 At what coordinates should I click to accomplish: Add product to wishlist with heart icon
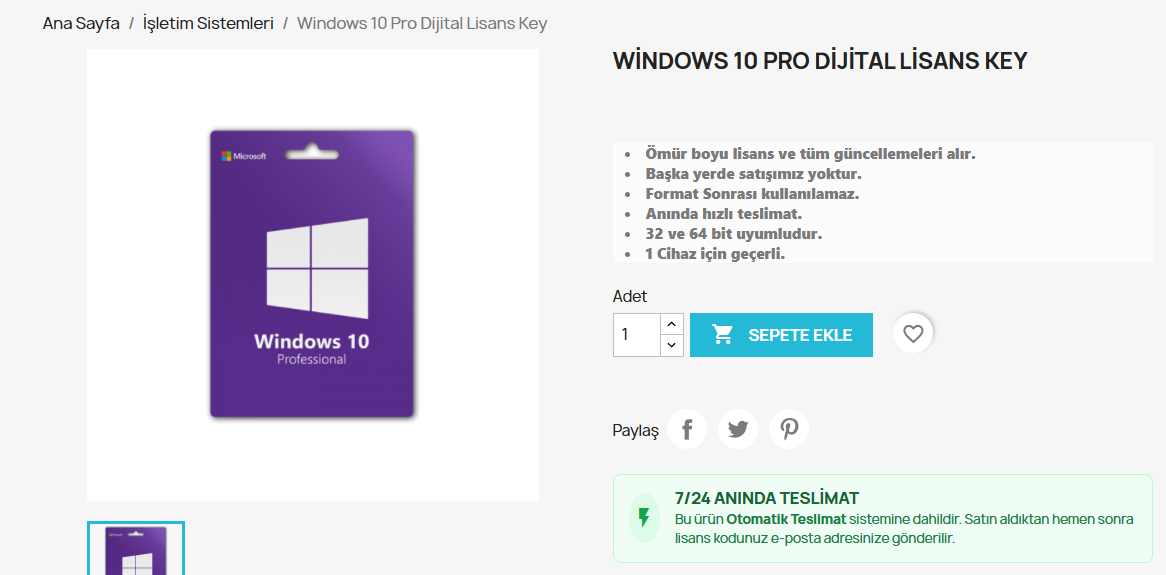912,334
